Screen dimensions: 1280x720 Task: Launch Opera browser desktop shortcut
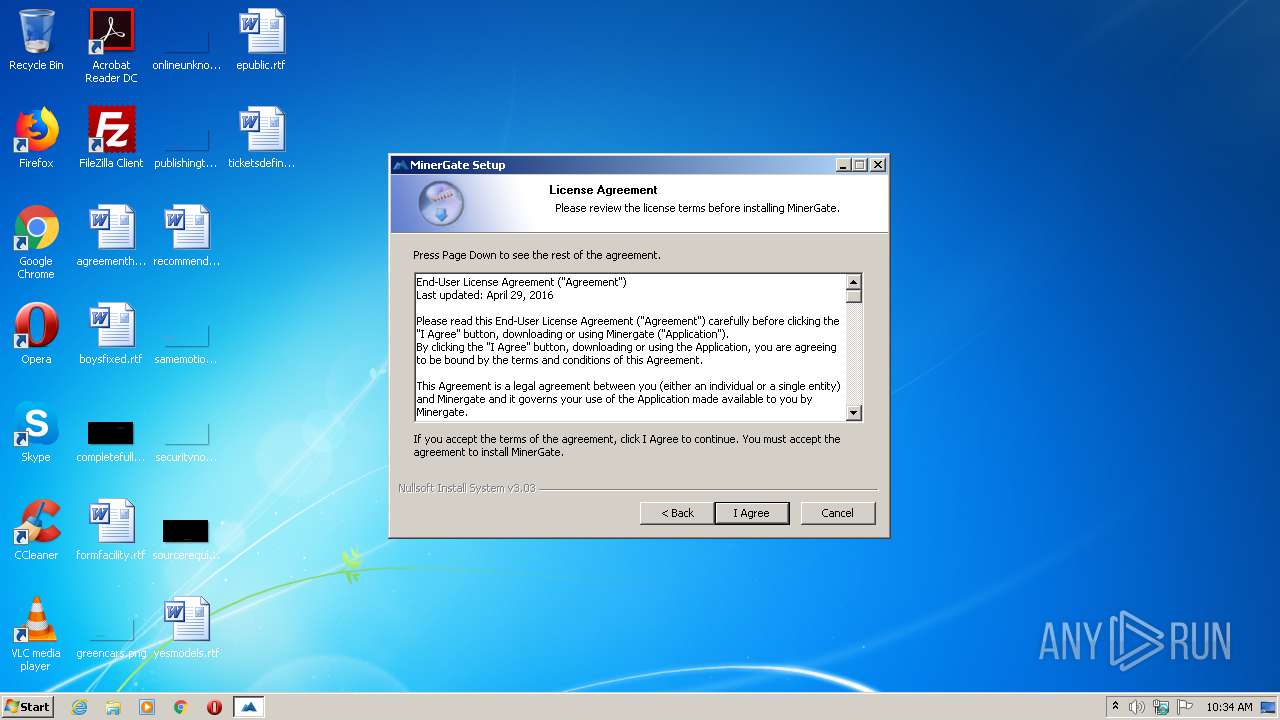[x=36, y=334]
